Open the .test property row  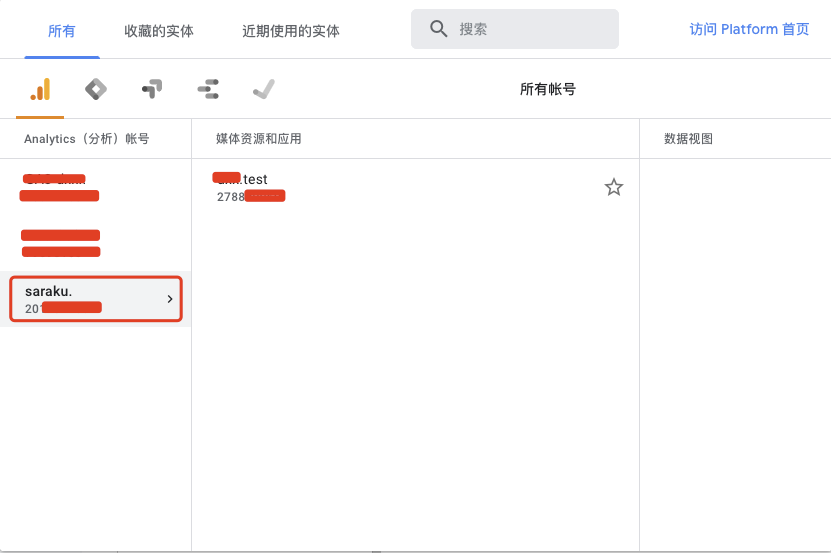coord(415,188)
